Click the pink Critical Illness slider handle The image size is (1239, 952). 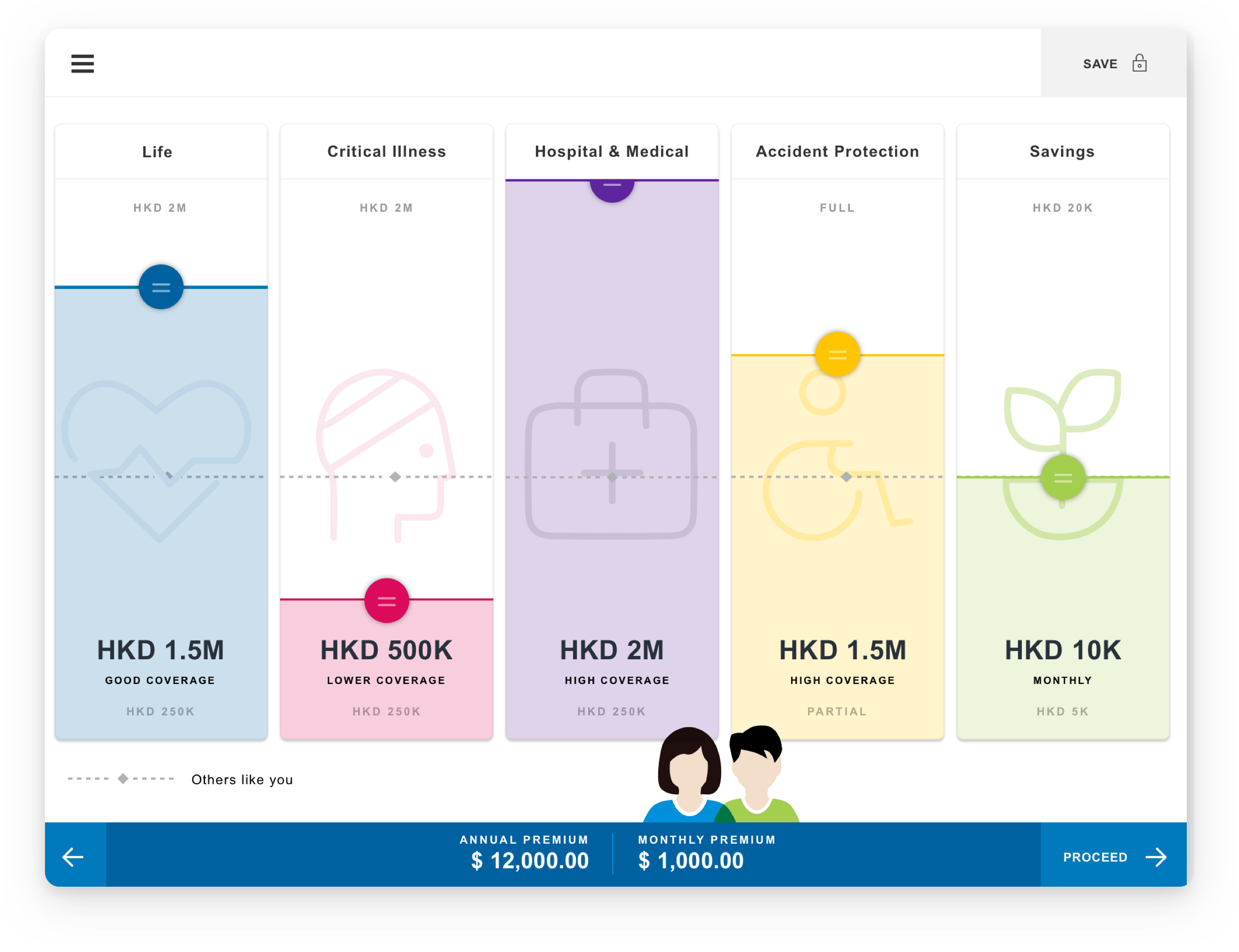pos(386,601)
